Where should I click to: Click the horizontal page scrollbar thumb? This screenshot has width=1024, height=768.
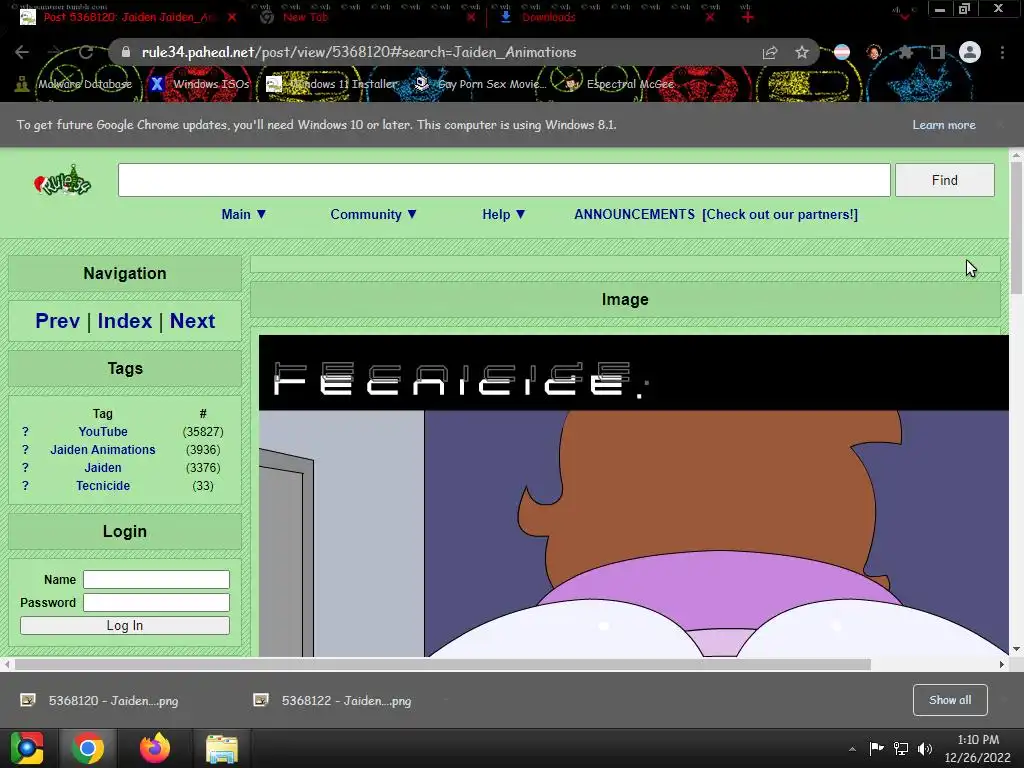[443, 664]
